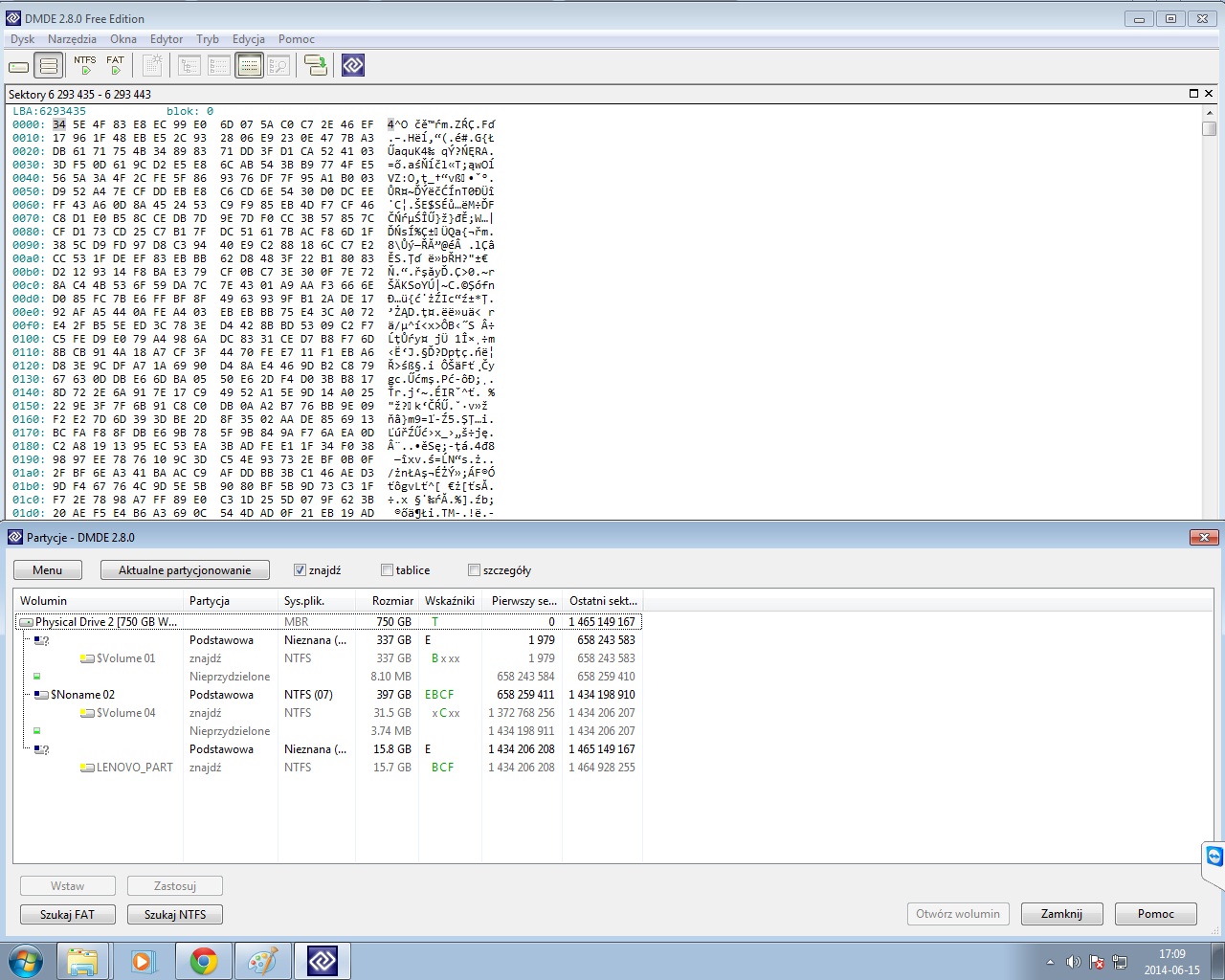Screen dimensions: 1225x980
Task: Click the TeamViewer side panel icon
Action: [x=1214, y=856]
